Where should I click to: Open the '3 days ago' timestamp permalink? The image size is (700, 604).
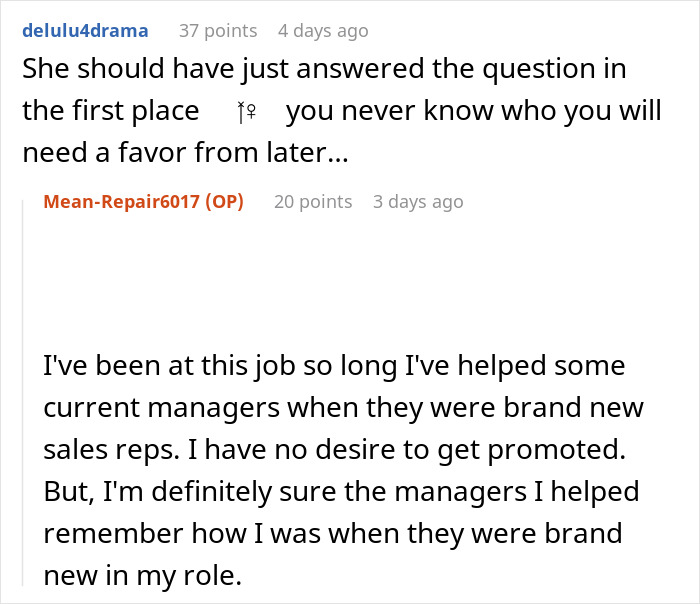[418, 201]
